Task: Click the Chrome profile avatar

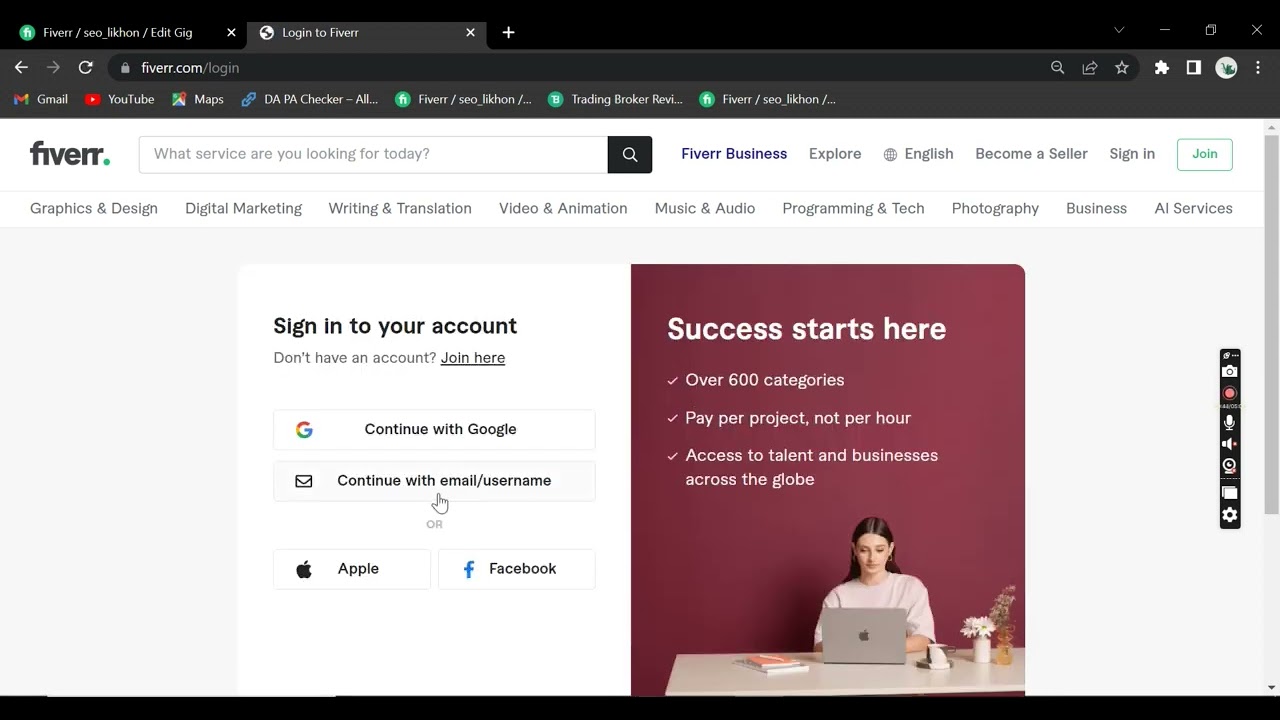Action: (x=1227, y=67)
